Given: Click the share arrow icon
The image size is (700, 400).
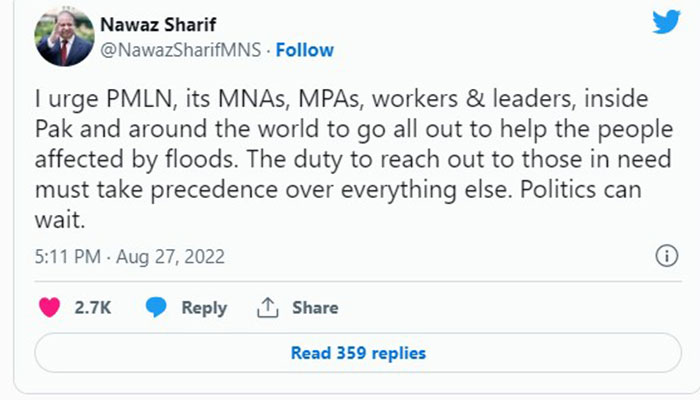Looking at the screenshot, I should point(267,308).
